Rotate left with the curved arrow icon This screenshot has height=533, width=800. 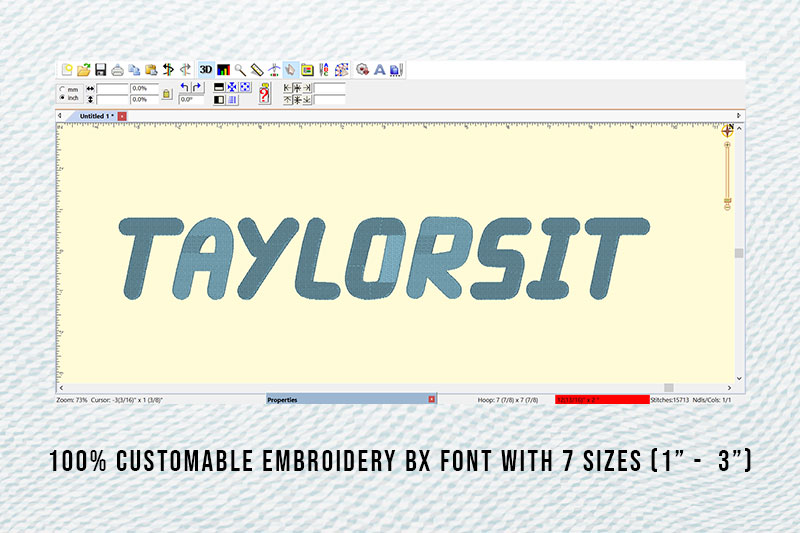185,87
